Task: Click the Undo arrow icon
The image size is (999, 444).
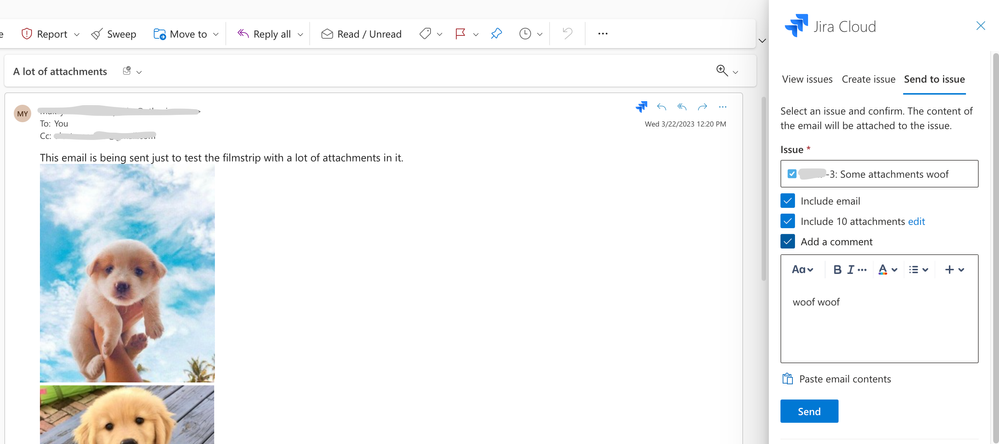Action: point(568,34)
